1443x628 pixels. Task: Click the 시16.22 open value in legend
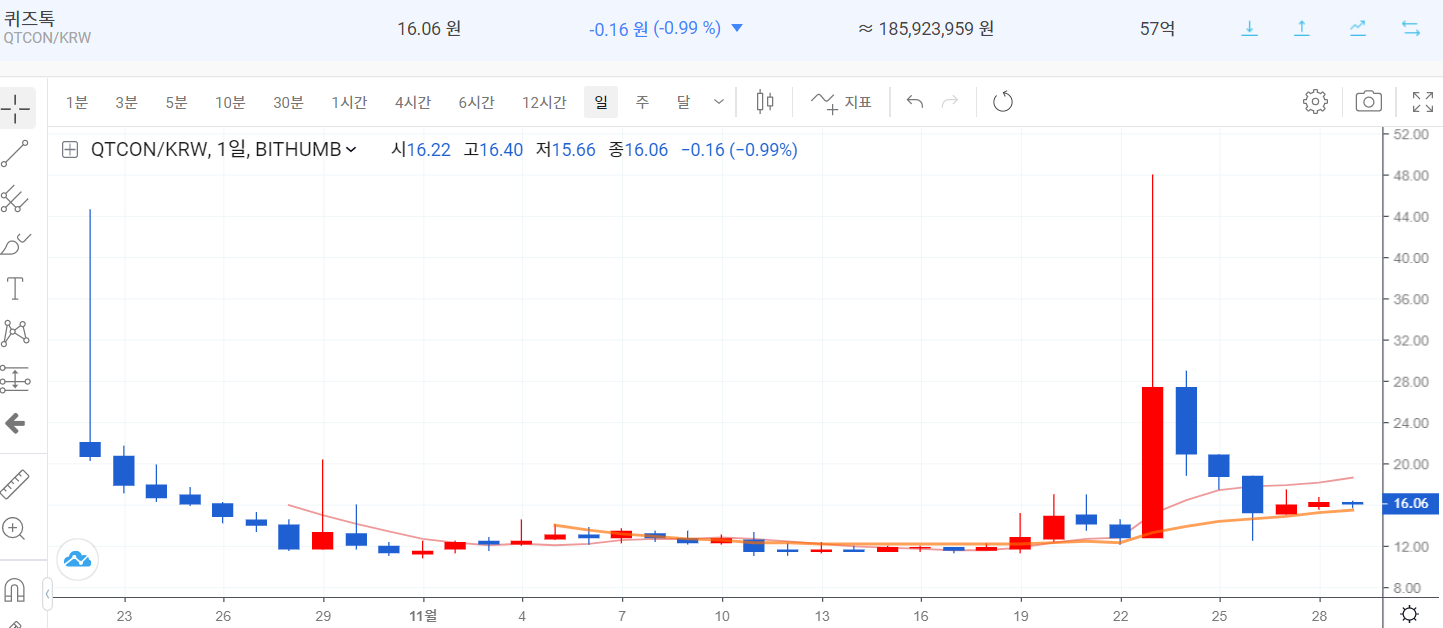[x=421, y=150]
